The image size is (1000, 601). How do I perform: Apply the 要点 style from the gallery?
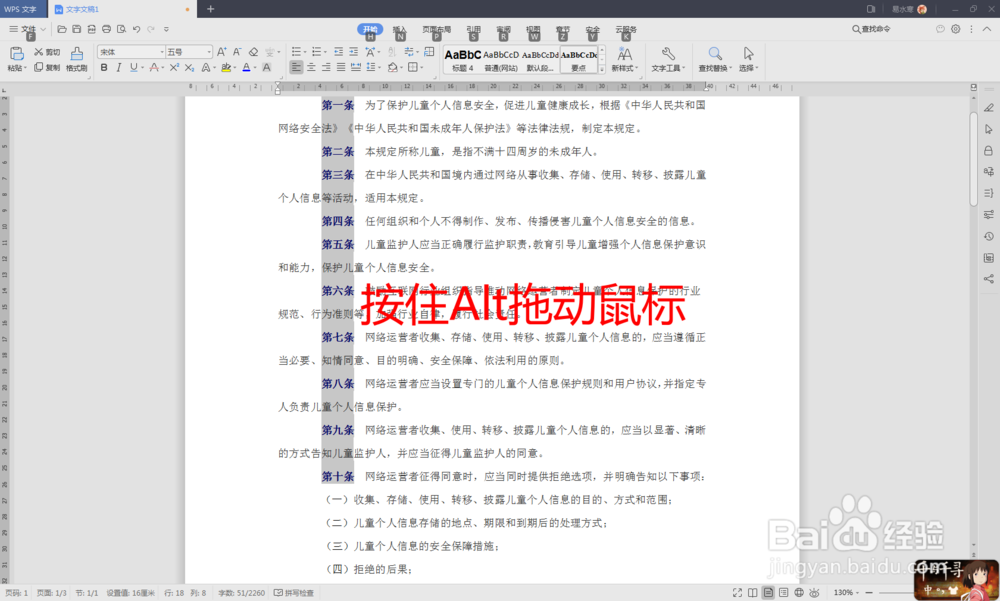point(578,58)
